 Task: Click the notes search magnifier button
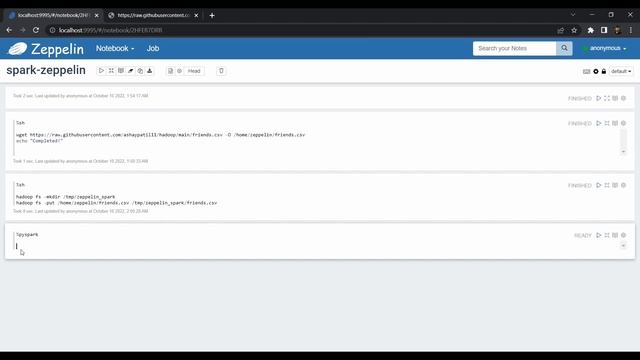click(x=564, y=48)
